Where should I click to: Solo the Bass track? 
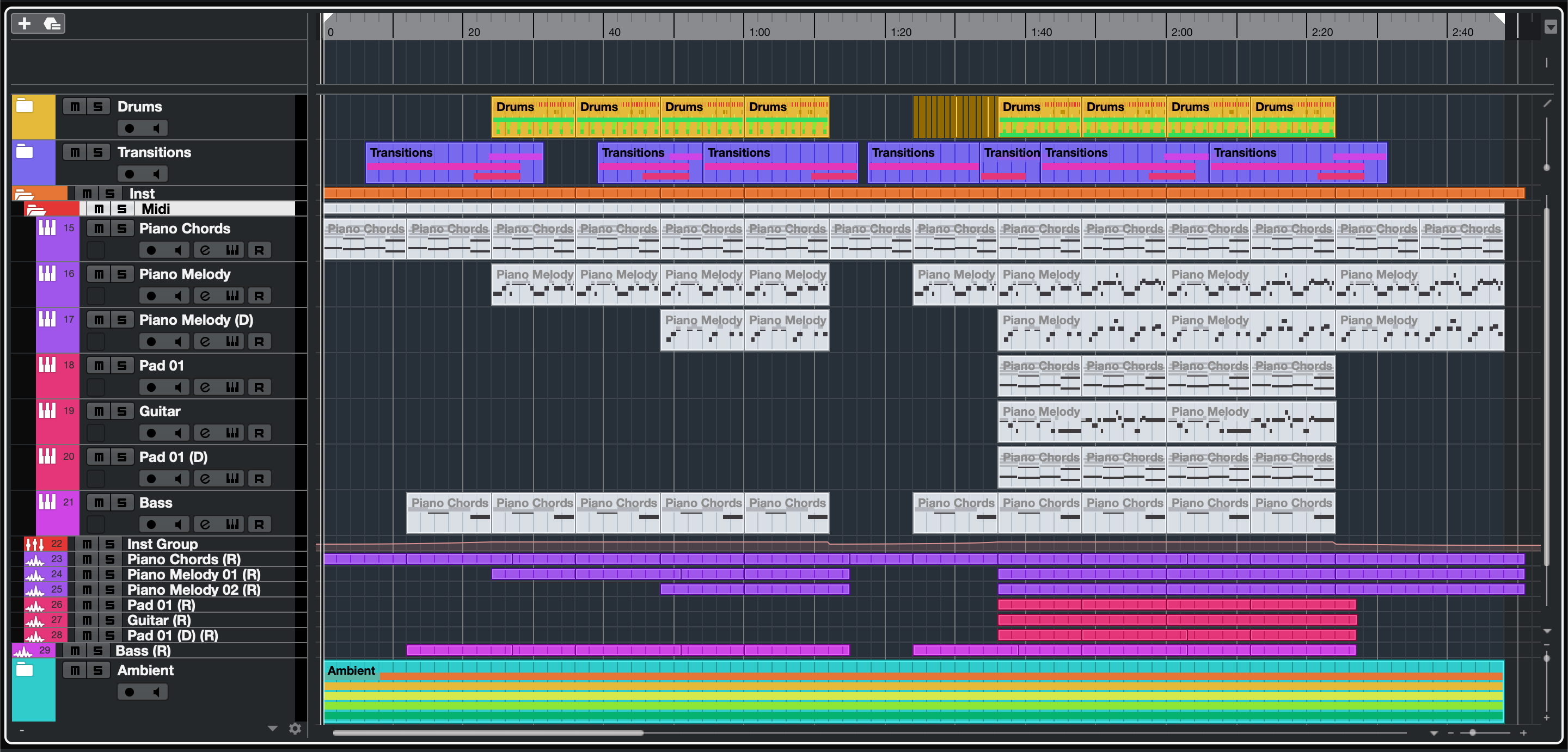point(122,503)
